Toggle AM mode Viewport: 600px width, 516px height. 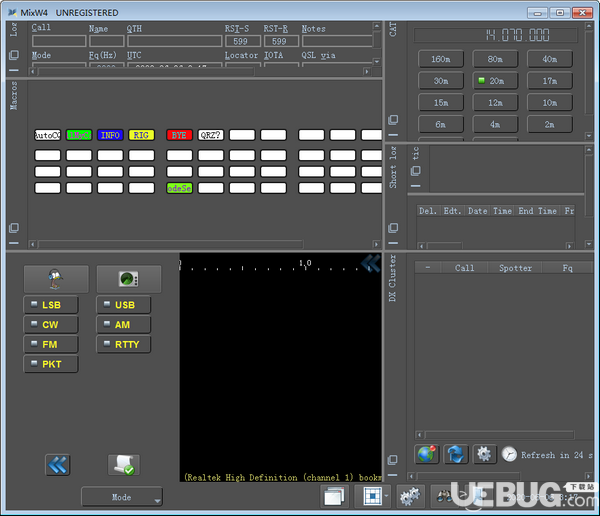[124, 325]
